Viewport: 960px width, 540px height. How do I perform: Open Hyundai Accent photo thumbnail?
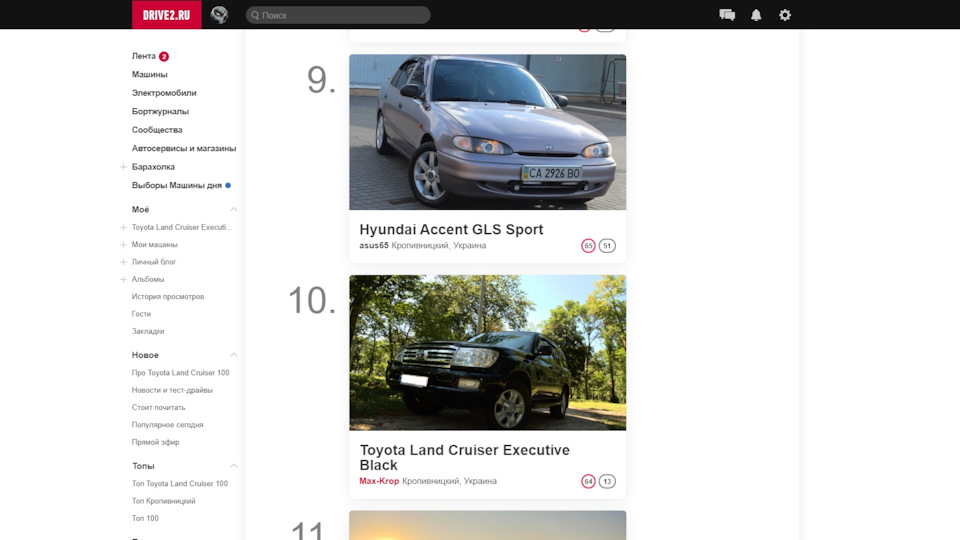487,132
